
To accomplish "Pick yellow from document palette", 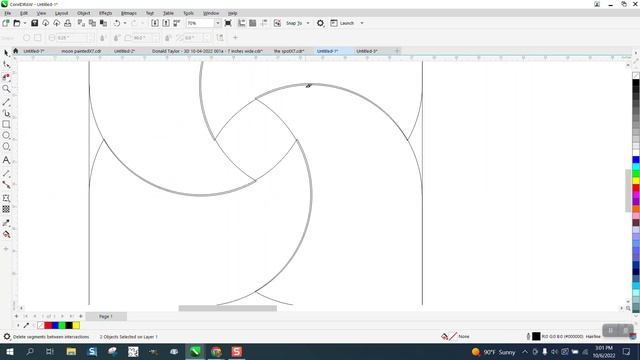I will 76,325.
